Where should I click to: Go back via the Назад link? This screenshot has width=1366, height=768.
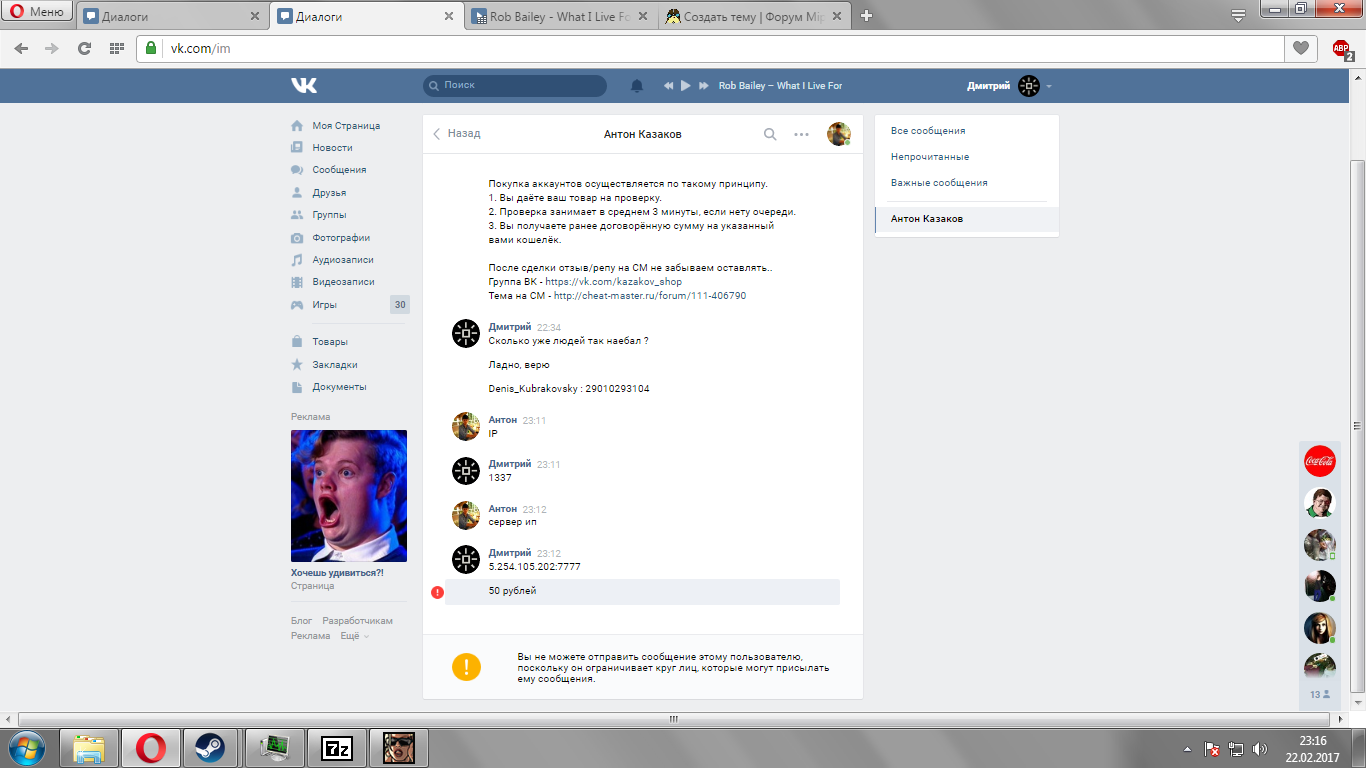457,133
